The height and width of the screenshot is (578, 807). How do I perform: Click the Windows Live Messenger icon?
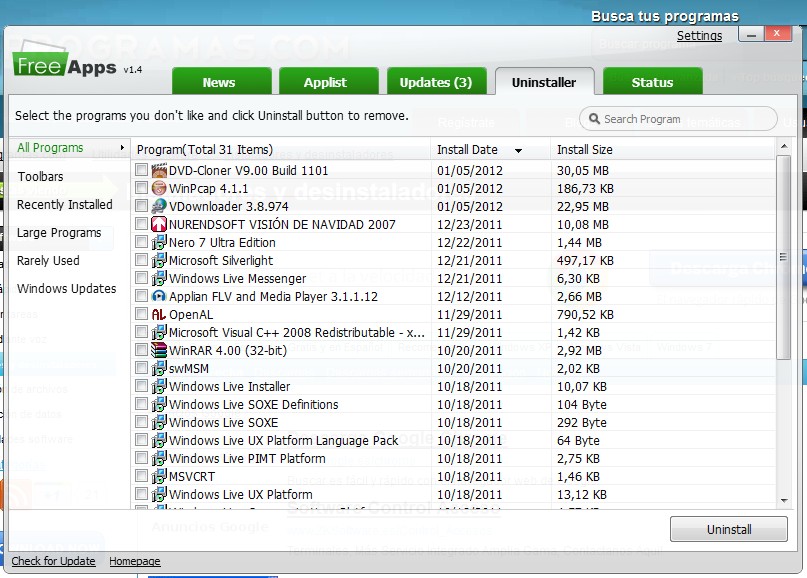click(x=159, y=278)
